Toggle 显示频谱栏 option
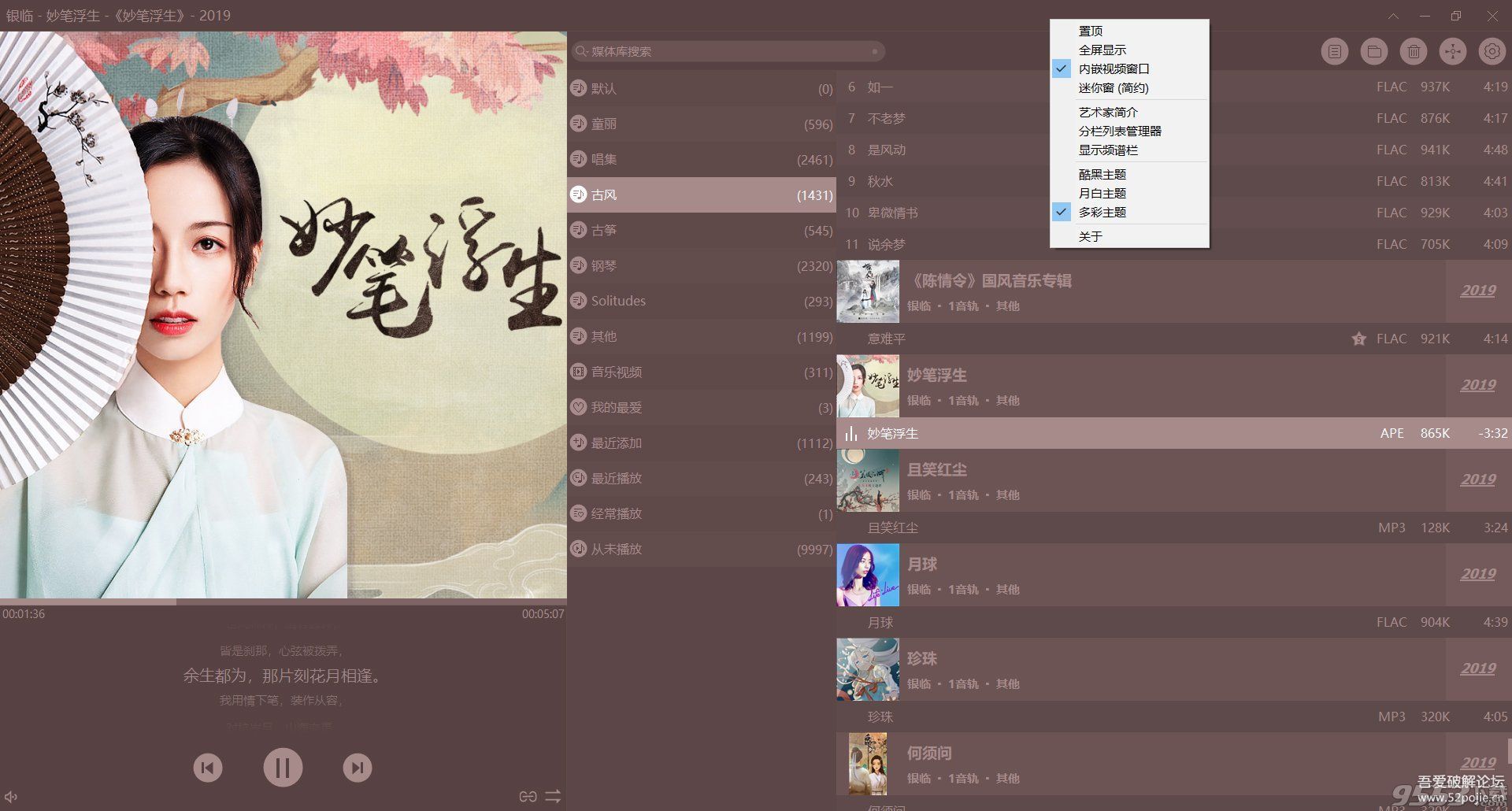1512x811 pixels. click(x=1130, y=150)
